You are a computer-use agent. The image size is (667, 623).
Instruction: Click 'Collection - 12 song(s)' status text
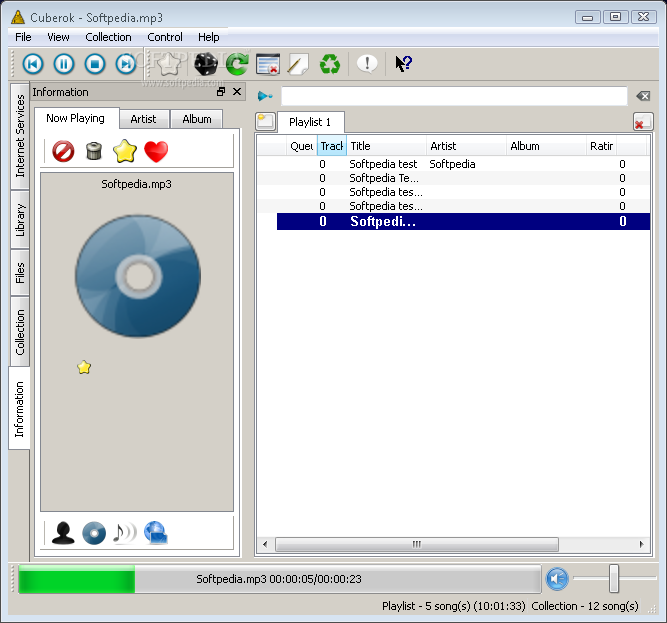point(585,606)
